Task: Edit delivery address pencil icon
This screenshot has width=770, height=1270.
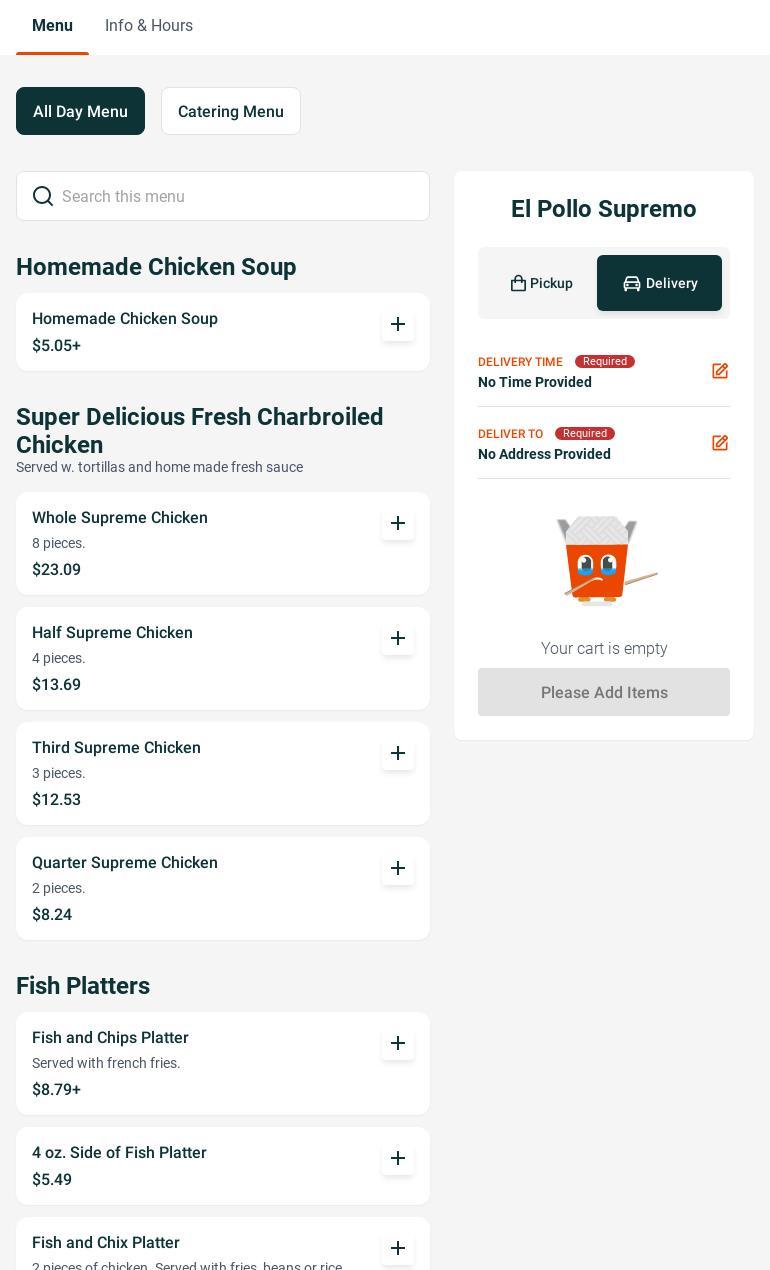Action: coord(720,443)
